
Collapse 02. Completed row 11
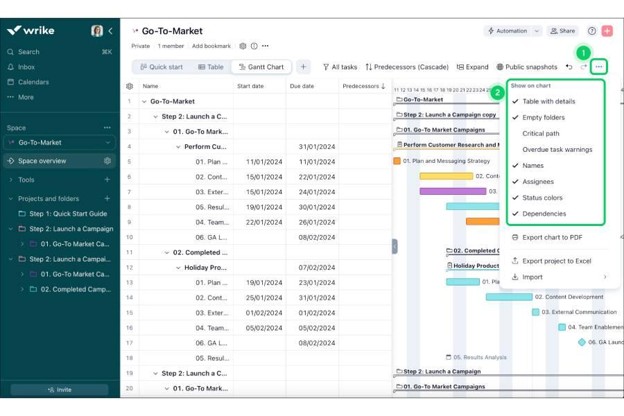pos(167,253)
